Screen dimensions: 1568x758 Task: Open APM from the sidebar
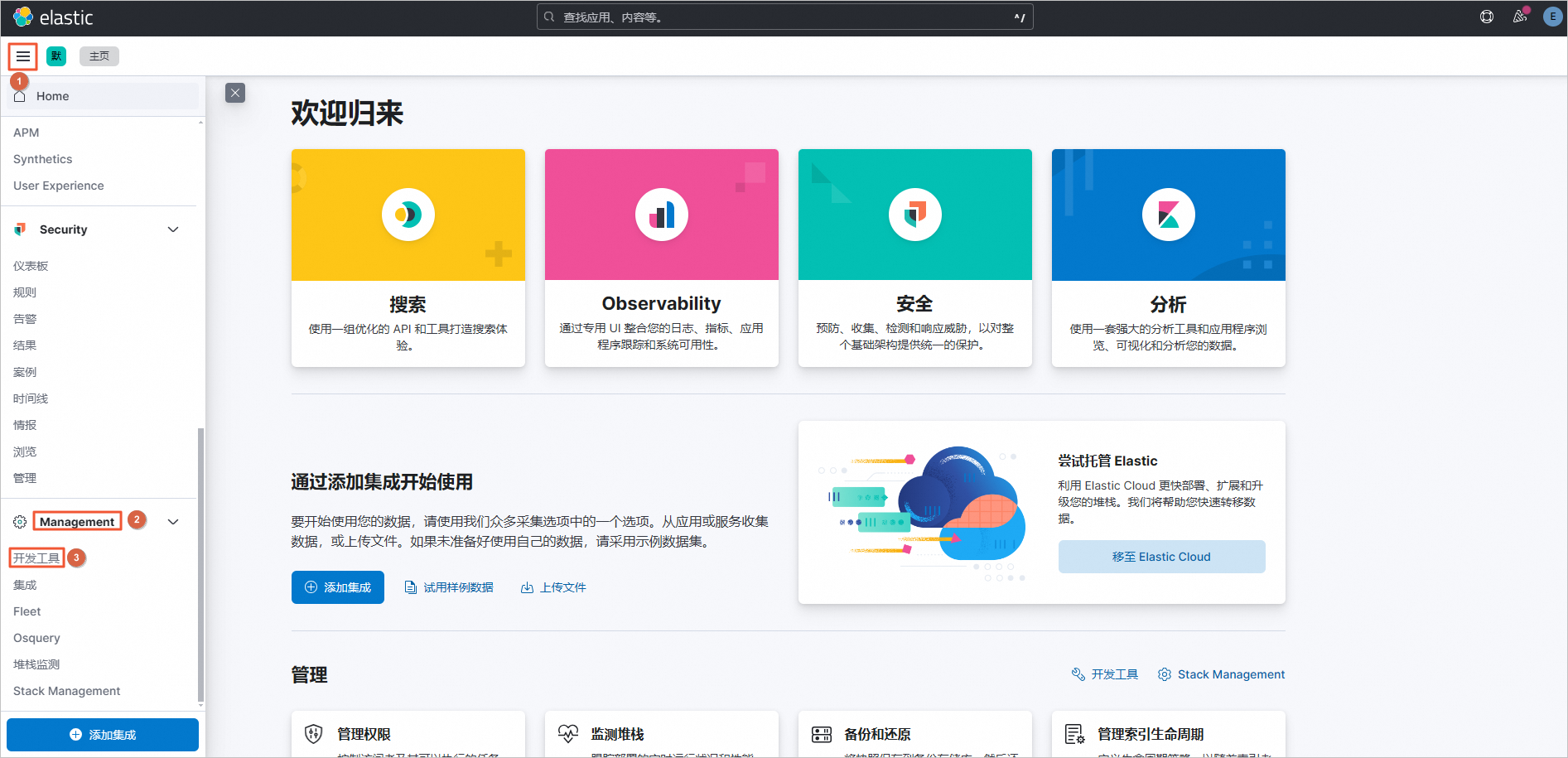[x=27, y=133]
